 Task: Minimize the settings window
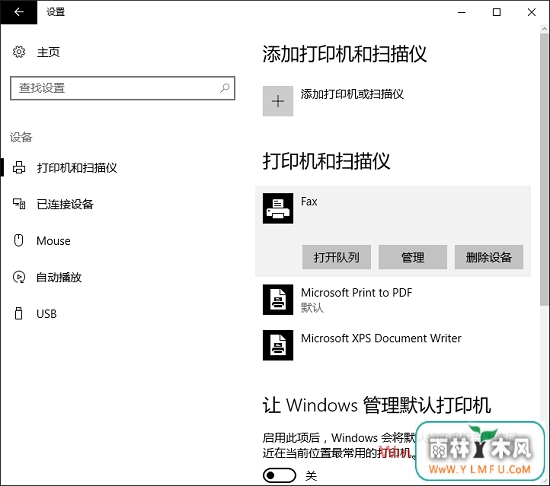pyautogui.click(x=462, y=12)
